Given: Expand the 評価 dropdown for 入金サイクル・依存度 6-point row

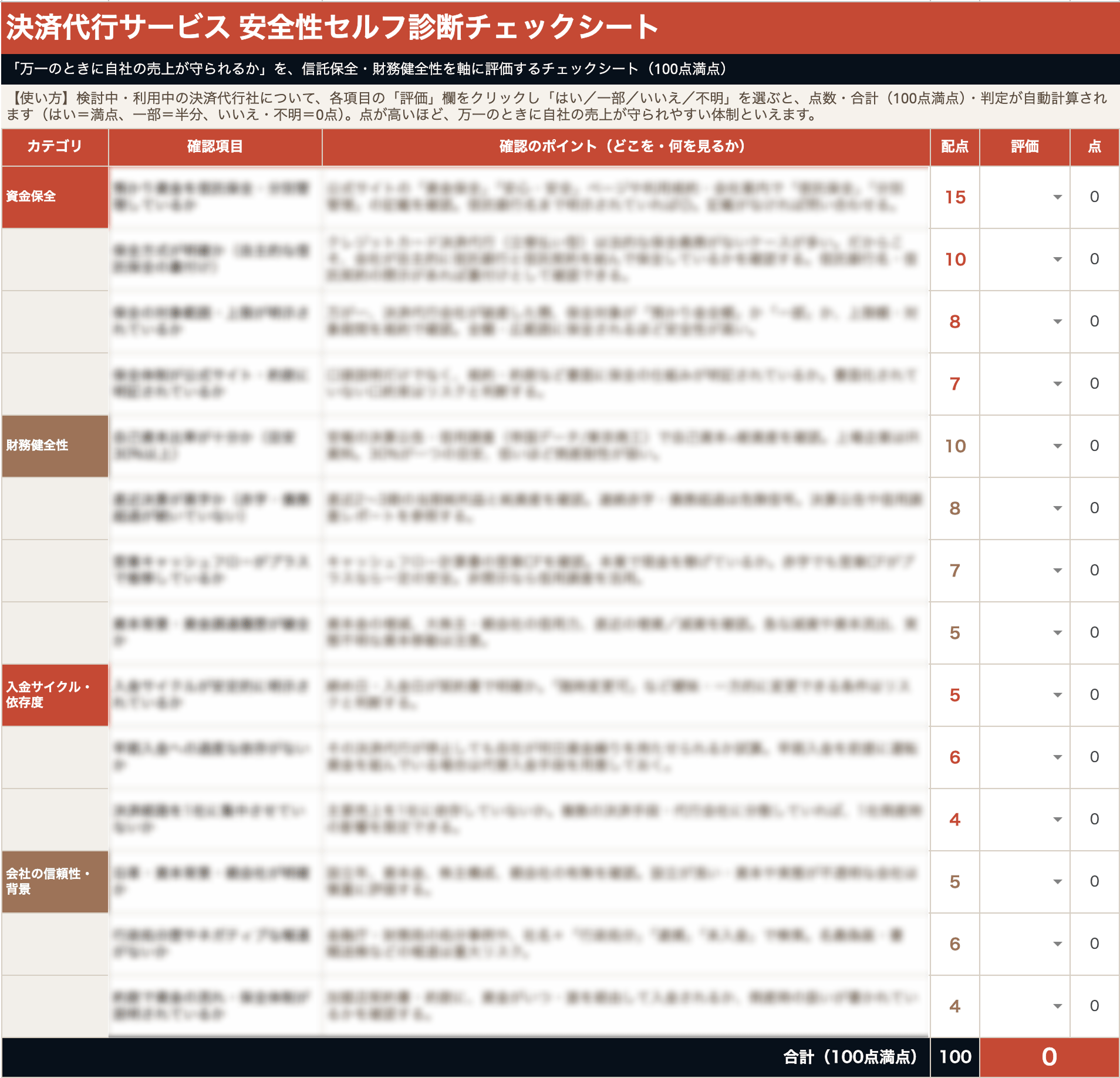Looking at the screenshot, I should tap(1057, 757).
